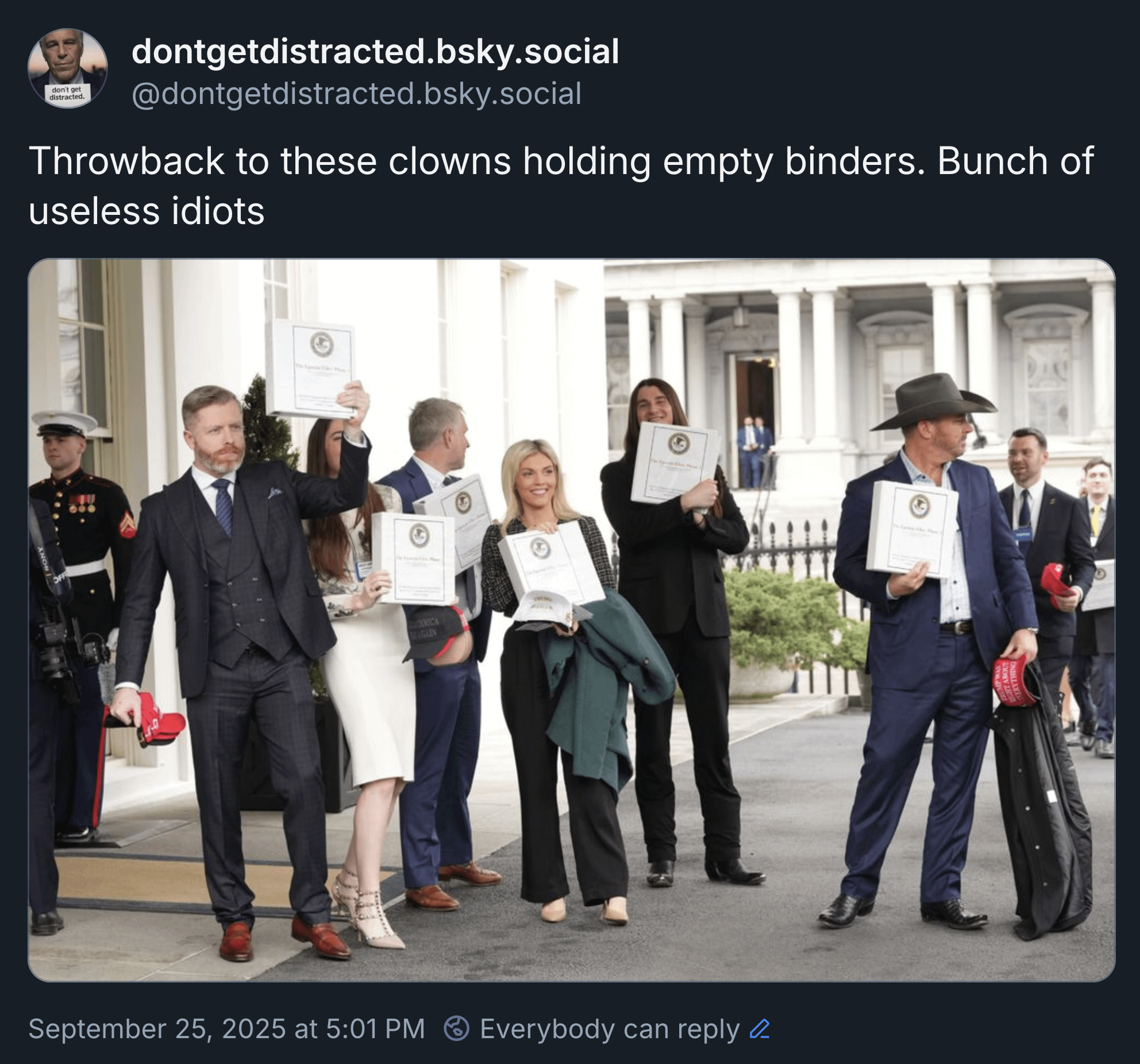Select the "Throwback to these clowns" post text
The image size is (1140, 1064).
click(561, 186)
